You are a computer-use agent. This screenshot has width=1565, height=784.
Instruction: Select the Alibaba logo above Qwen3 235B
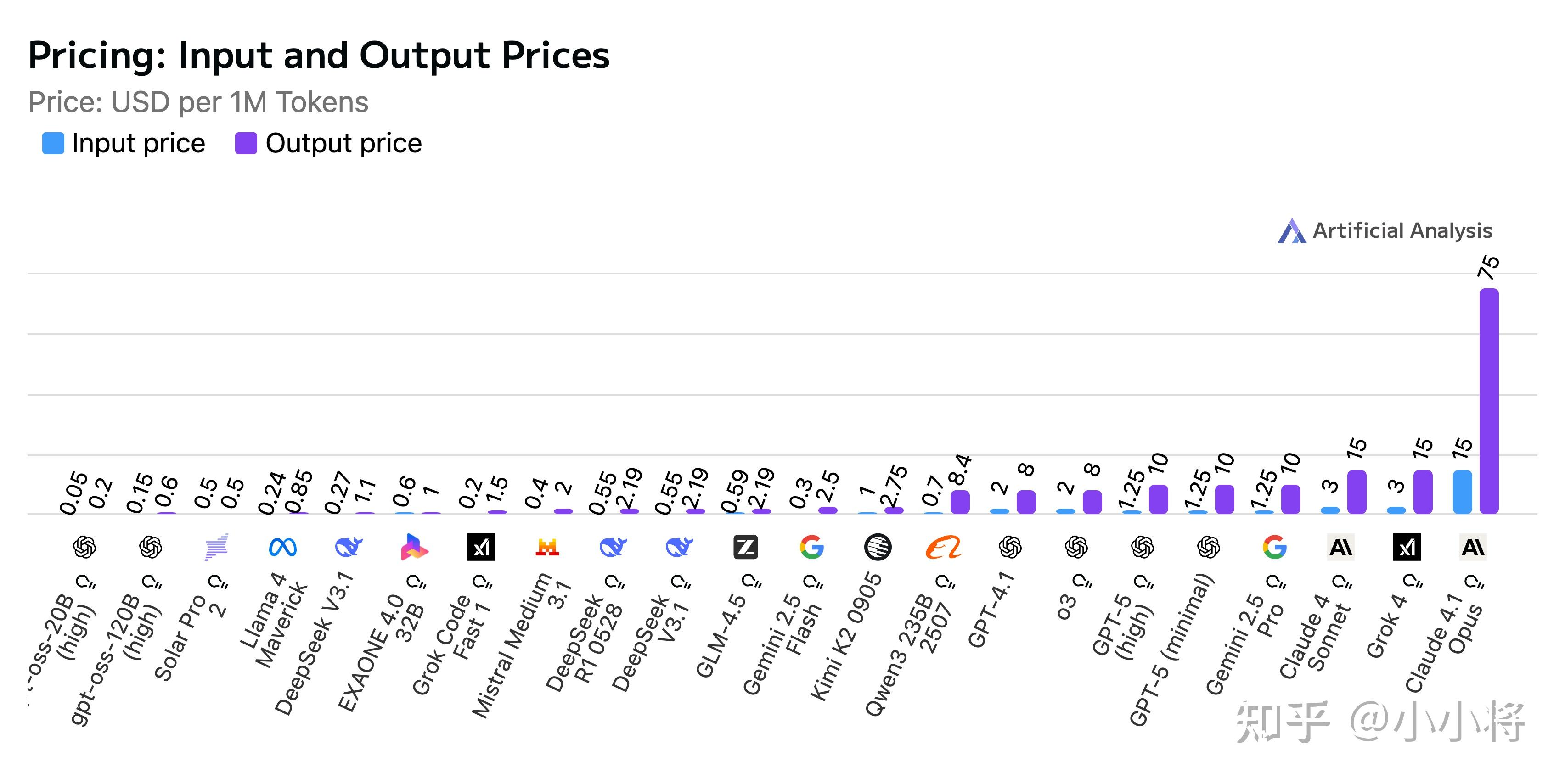(944, 547)
